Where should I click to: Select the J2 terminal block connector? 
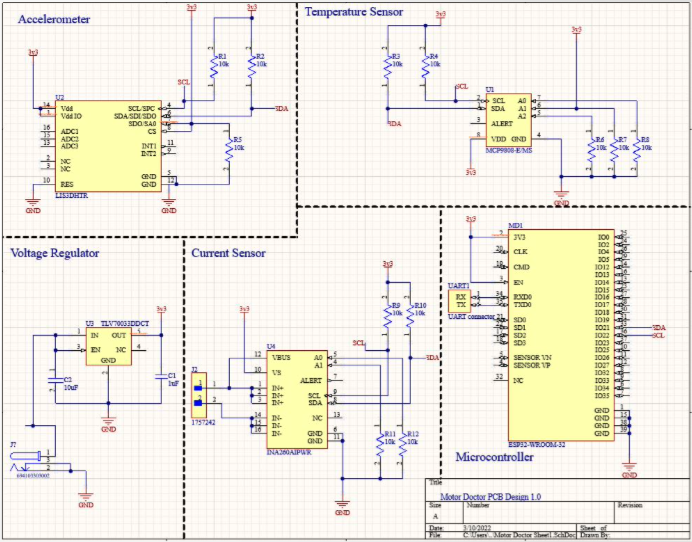[x=198, y=395]
